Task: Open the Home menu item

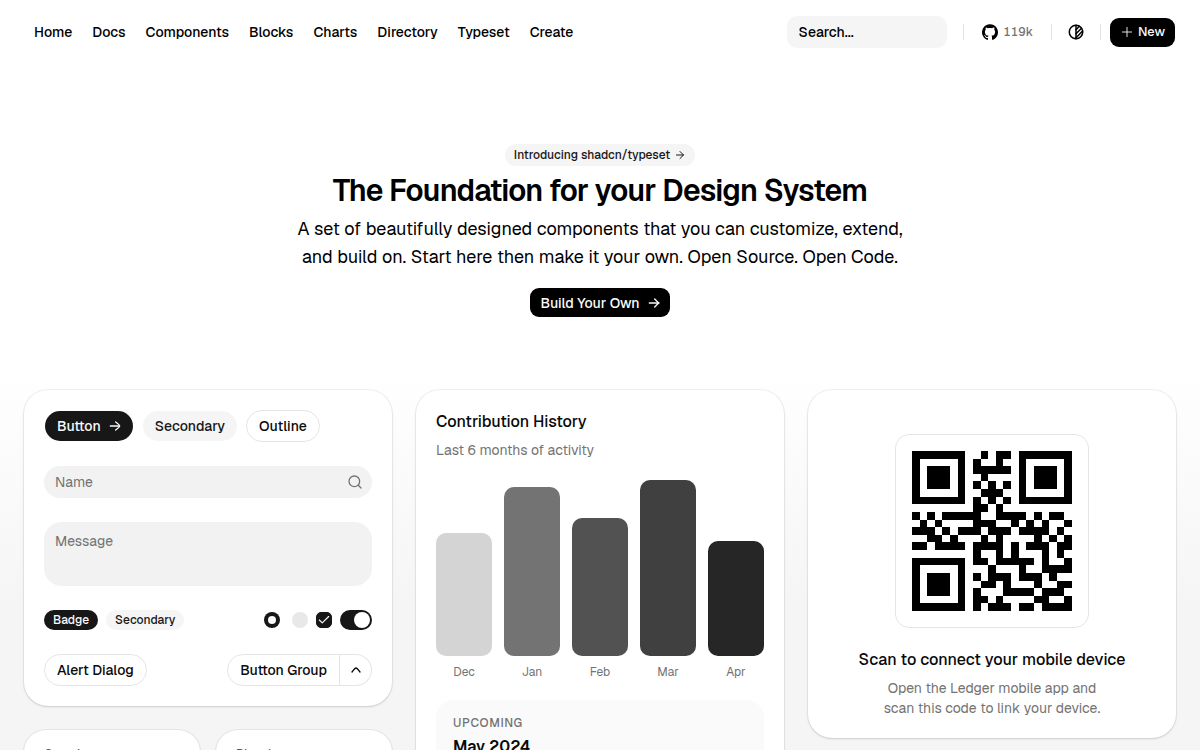Action: click(53, 32)
